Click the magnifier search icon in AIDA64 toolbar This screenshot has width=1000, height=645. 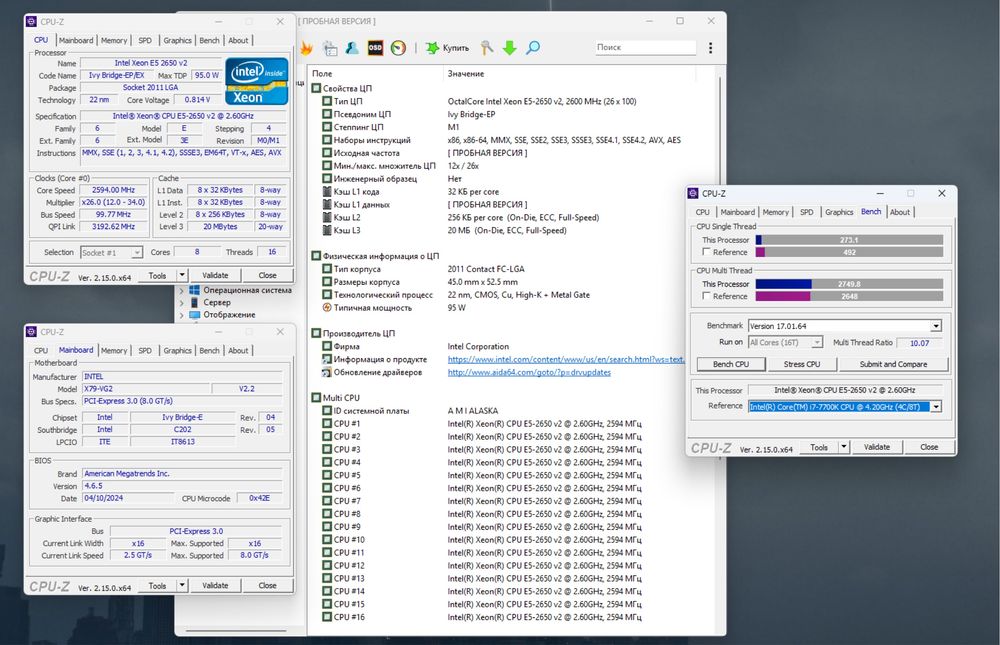[x=533, y=48]
